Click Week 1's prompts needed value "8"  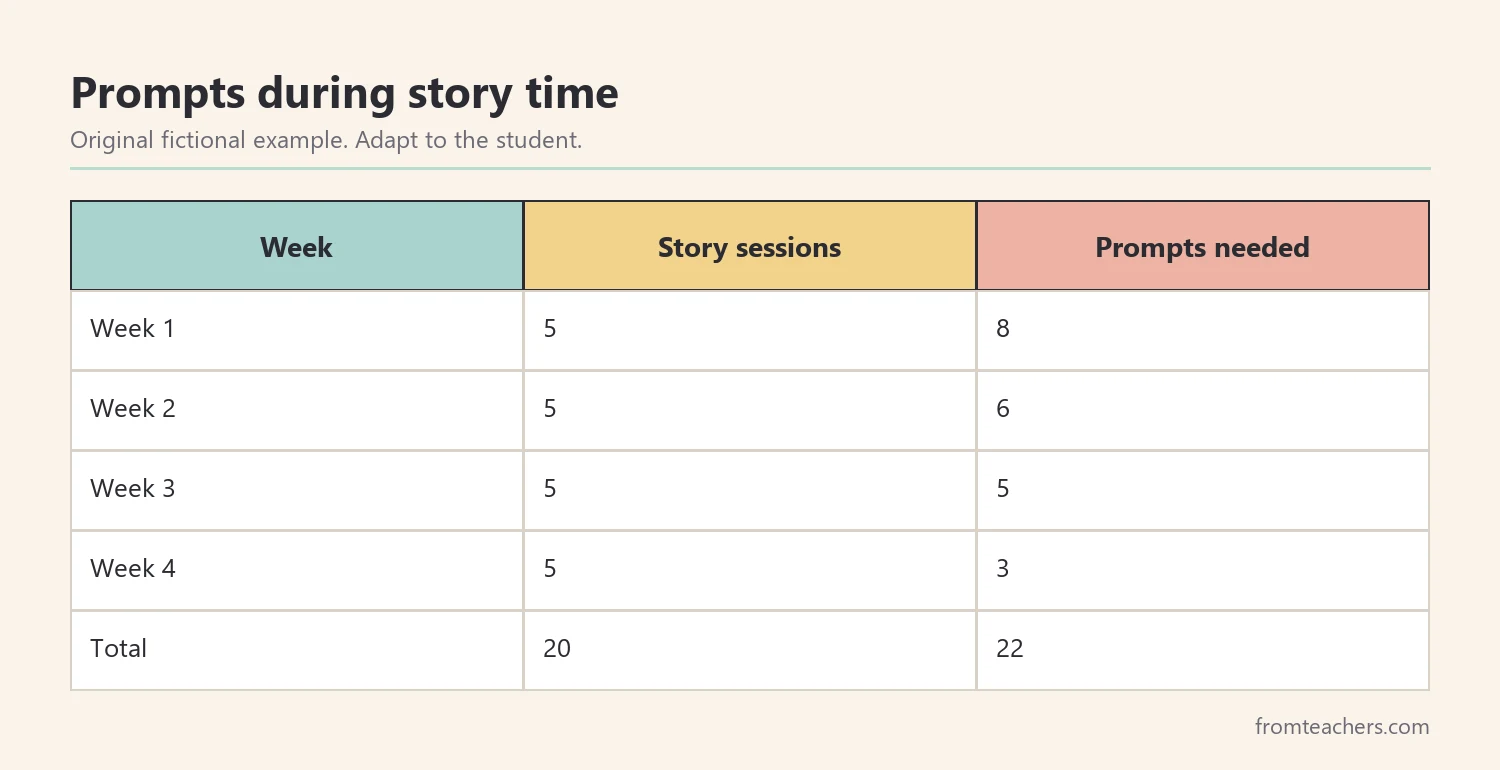click(x=1003, y=329)
